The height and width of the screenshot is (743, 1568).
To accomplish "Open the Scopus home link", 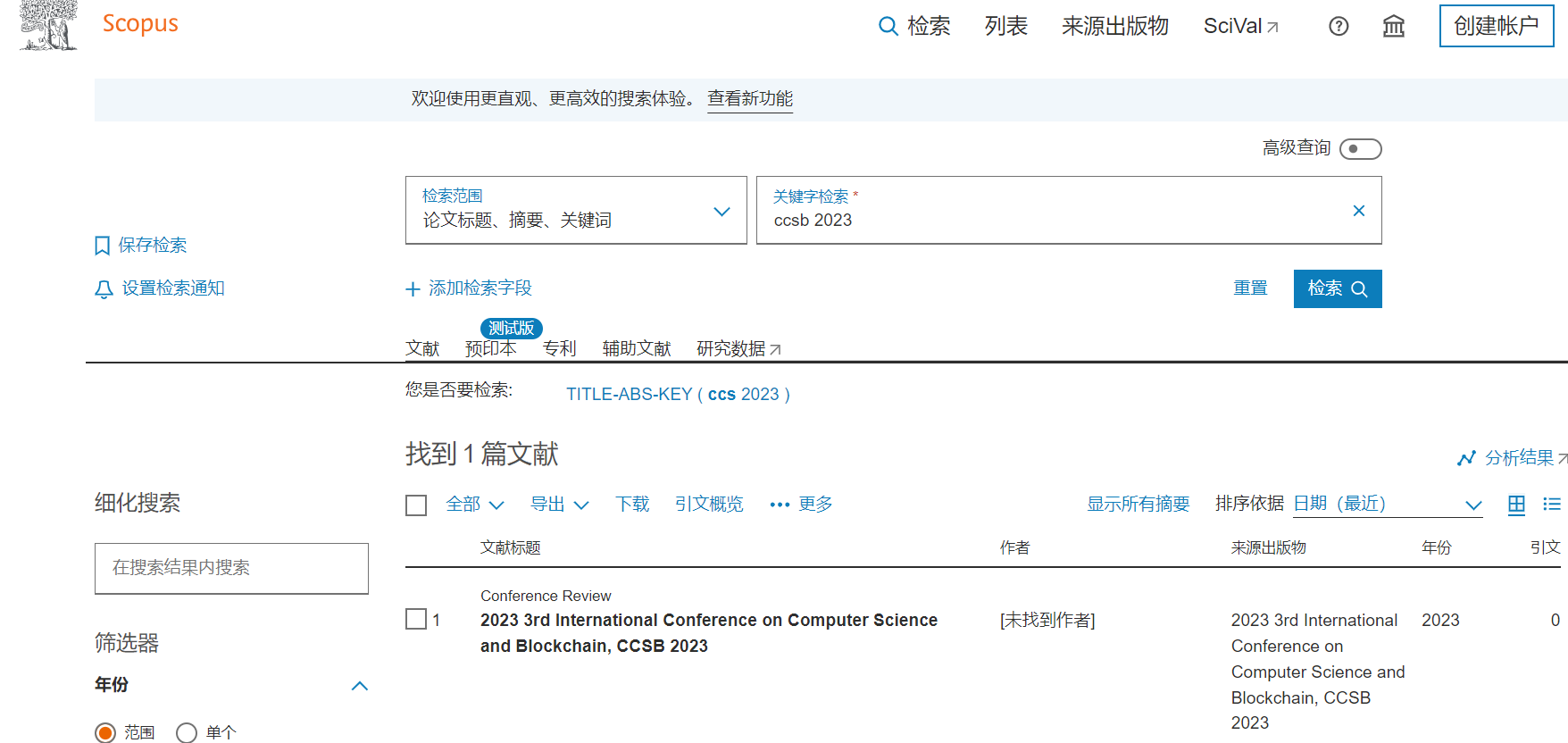I will tap(140, 24).
